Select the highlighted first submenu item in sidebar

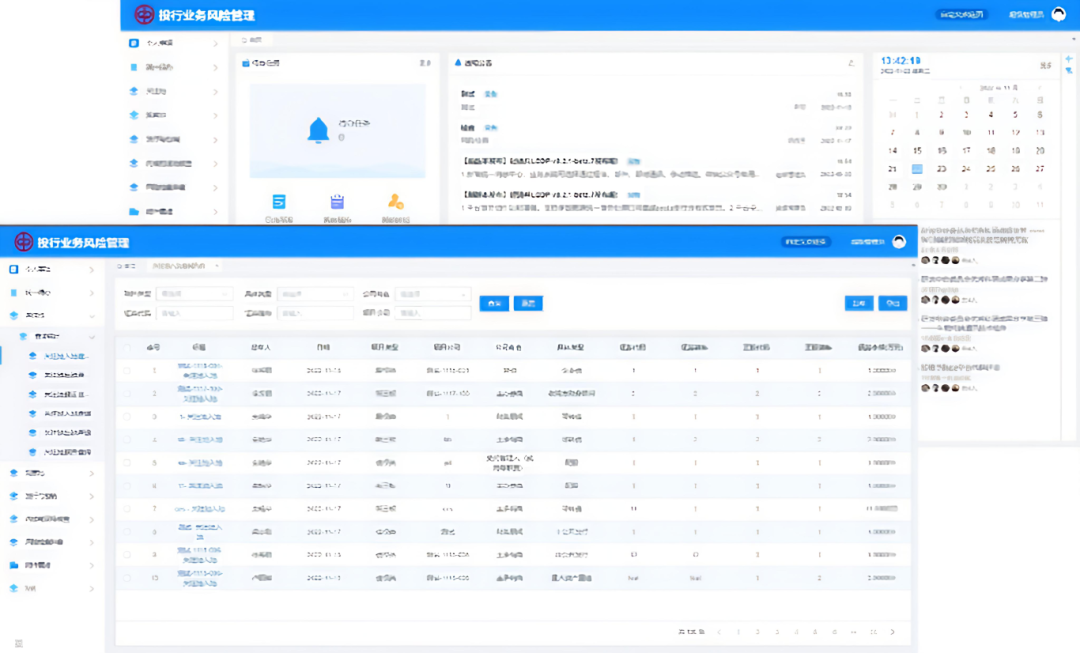pos(68,356)
